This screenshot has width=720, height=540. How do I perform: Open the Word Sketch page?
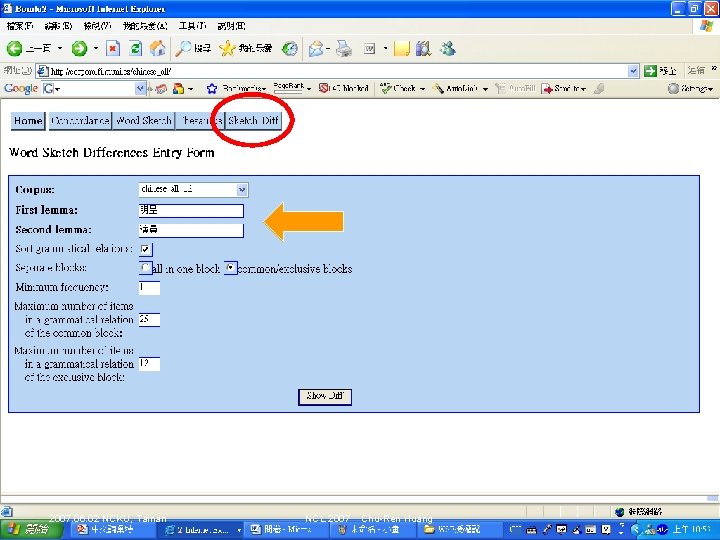tap(144, 121)
